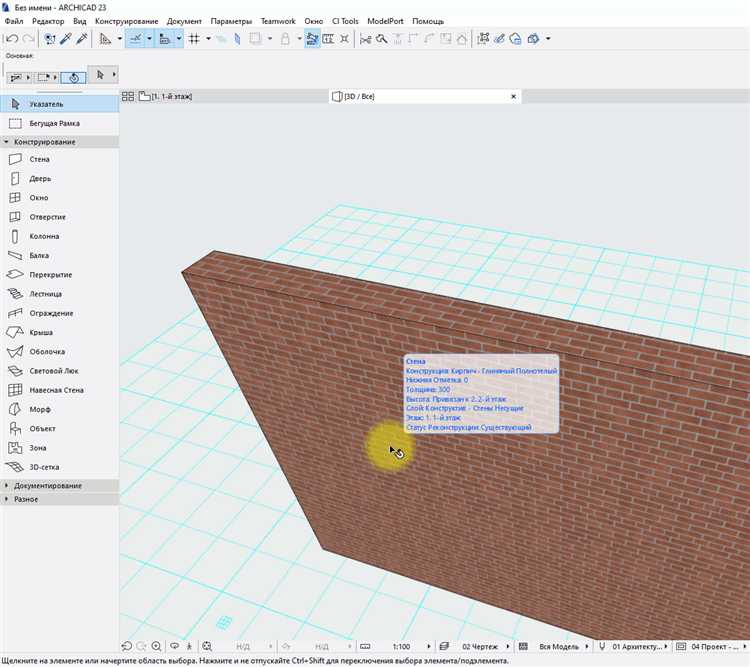
Task: Close the 3D / Все tab
Action: pos(514,97)
